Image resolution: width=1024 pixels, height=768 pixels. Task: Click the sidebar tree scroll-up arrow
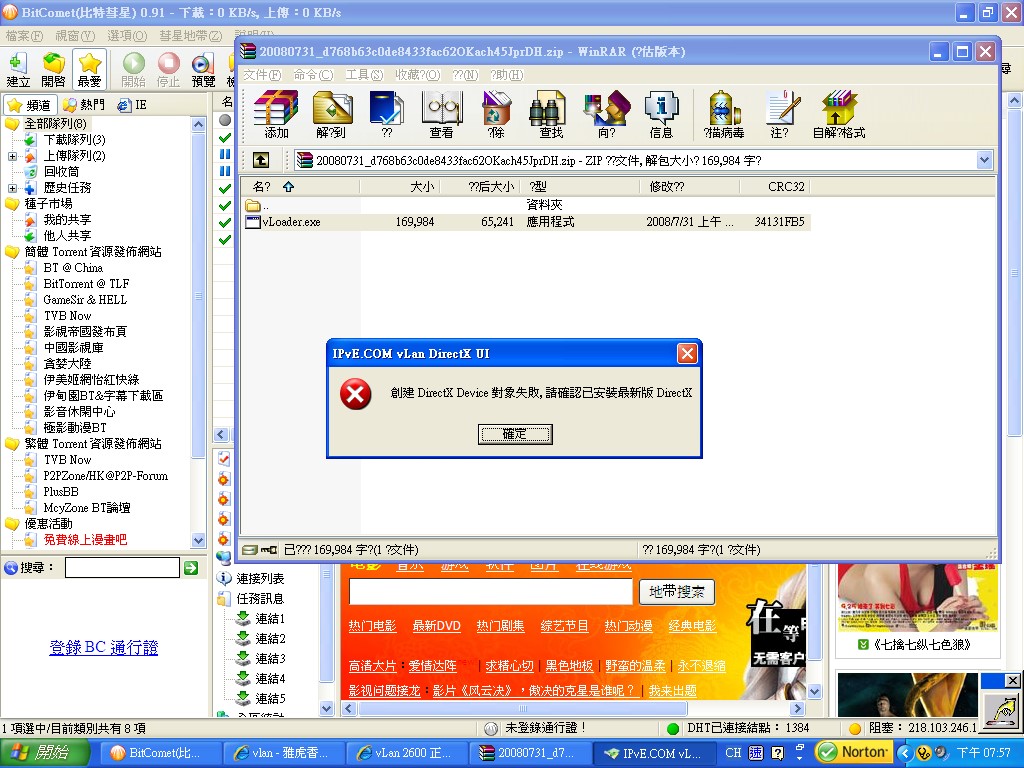[199, 124]
